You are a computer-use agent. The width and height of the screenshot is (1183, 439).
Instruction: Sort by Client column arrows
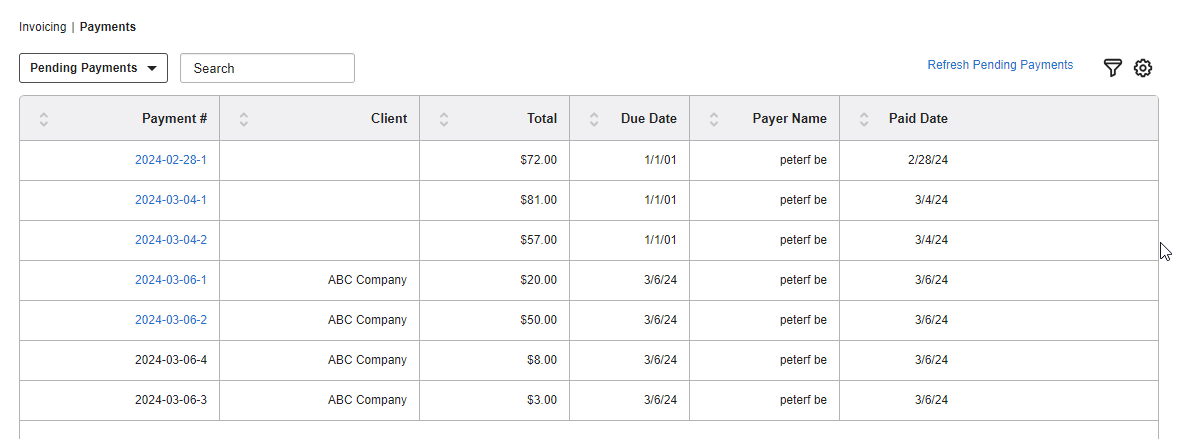click(244, 119)
